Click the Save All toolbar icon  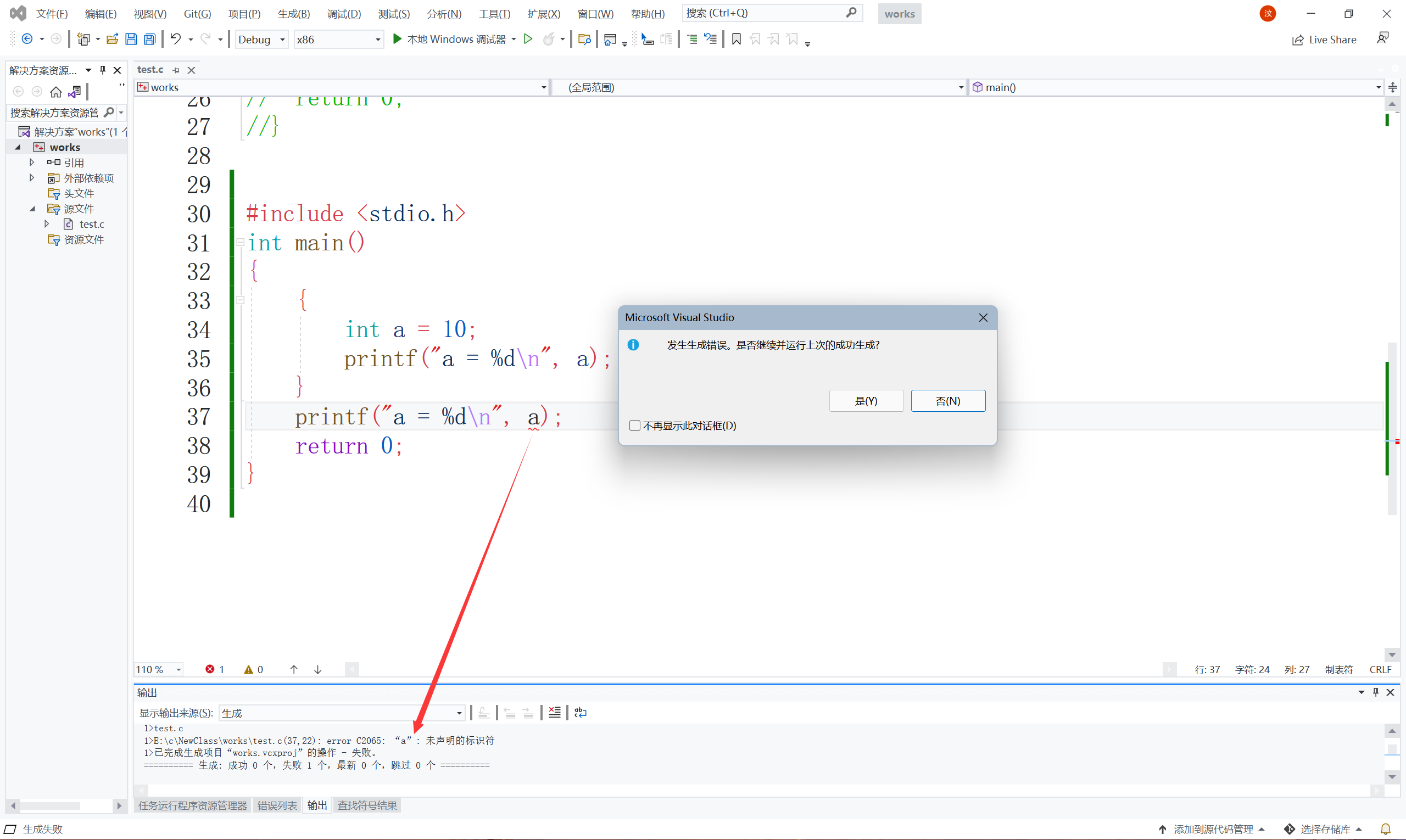[149, 39]
